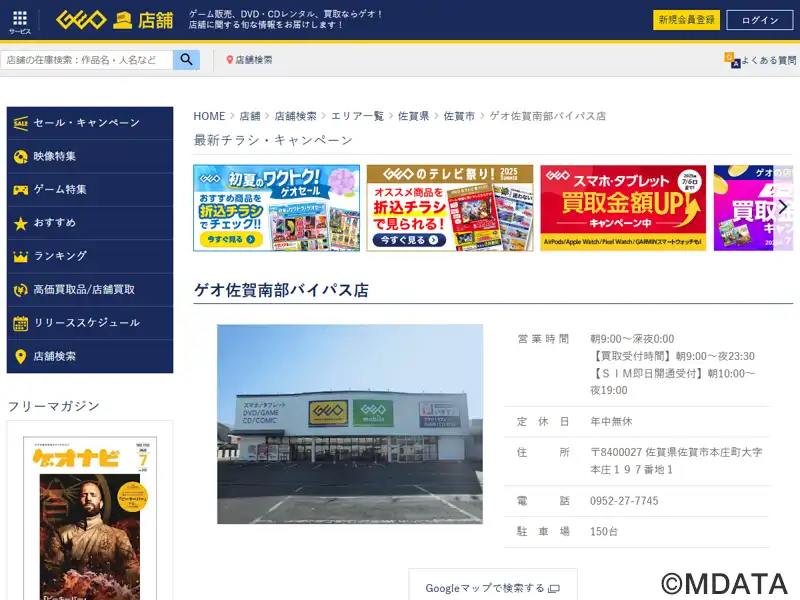800x600 pixels.
Task: Open the ゲオナビ magazine cover
Action: click(90, 518)
